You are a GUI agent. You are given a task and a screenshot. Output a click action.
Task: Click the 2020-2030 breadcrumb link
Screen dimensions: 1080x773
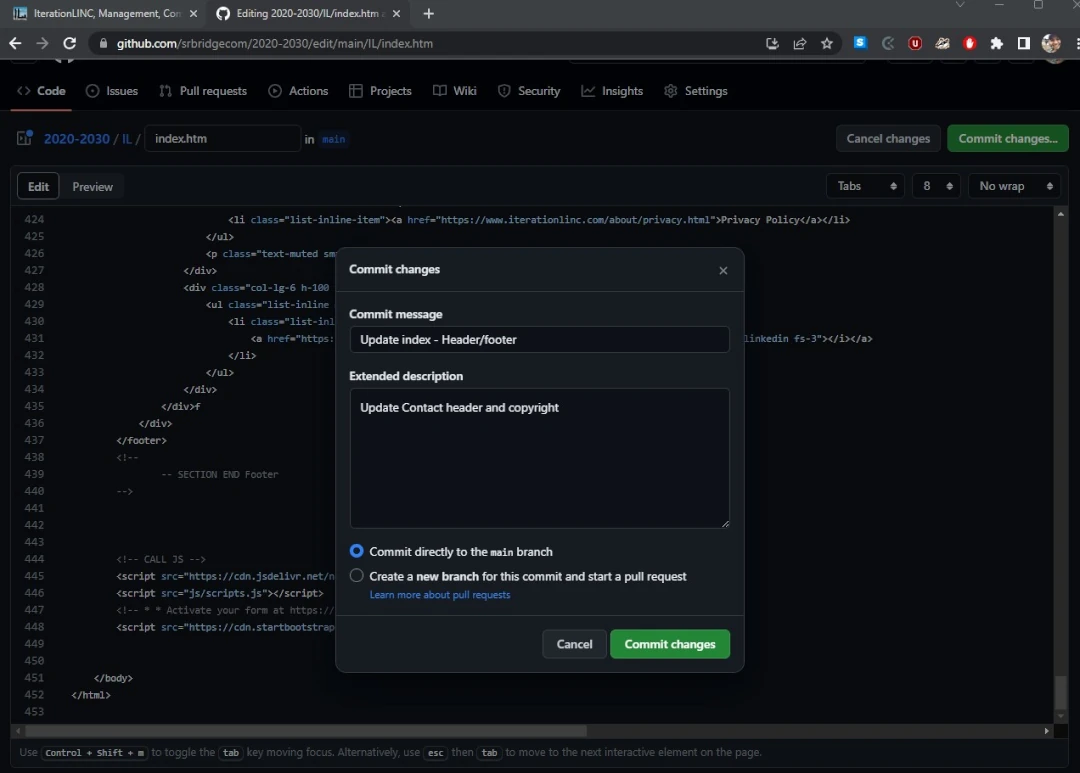coord(76,138)
